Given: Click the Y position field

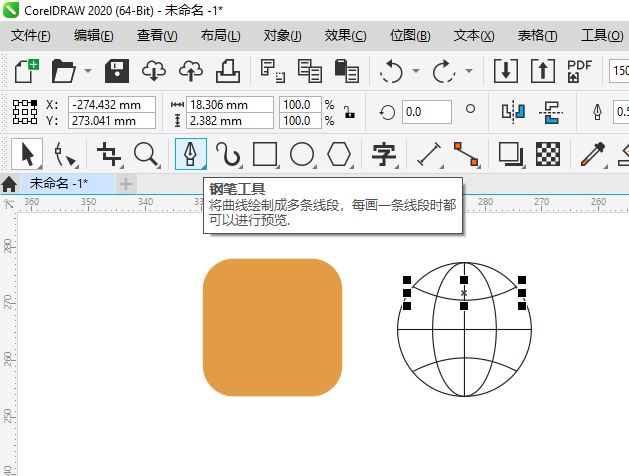Looking at the screenshot, I should [112, 121].
